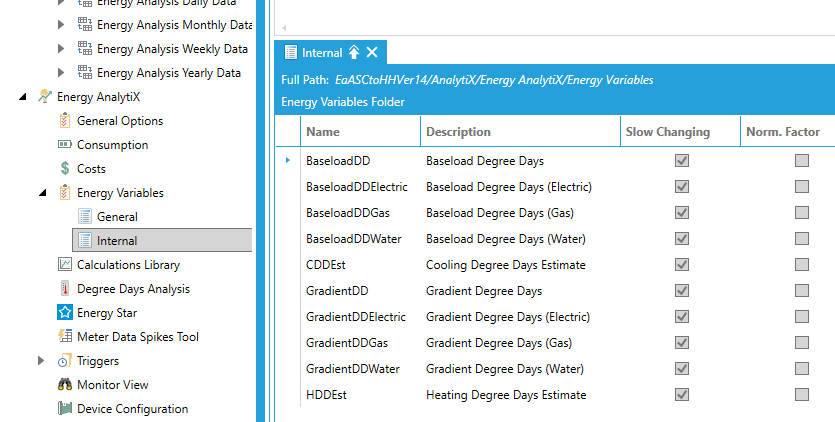Screen dimensions: 835x422
Task: Close the Internal tab
Action: click(x=372, y=52)
